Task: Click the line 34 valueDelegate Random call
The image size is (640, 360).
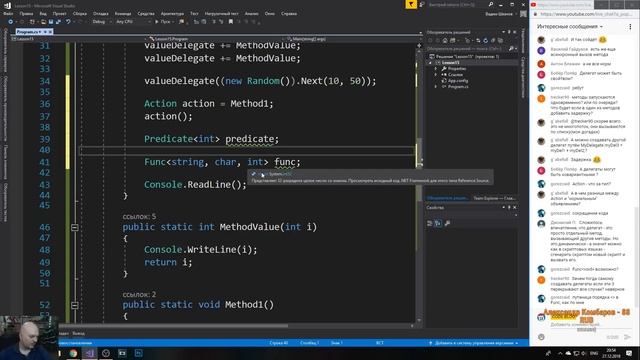Action: pos(260,81)
